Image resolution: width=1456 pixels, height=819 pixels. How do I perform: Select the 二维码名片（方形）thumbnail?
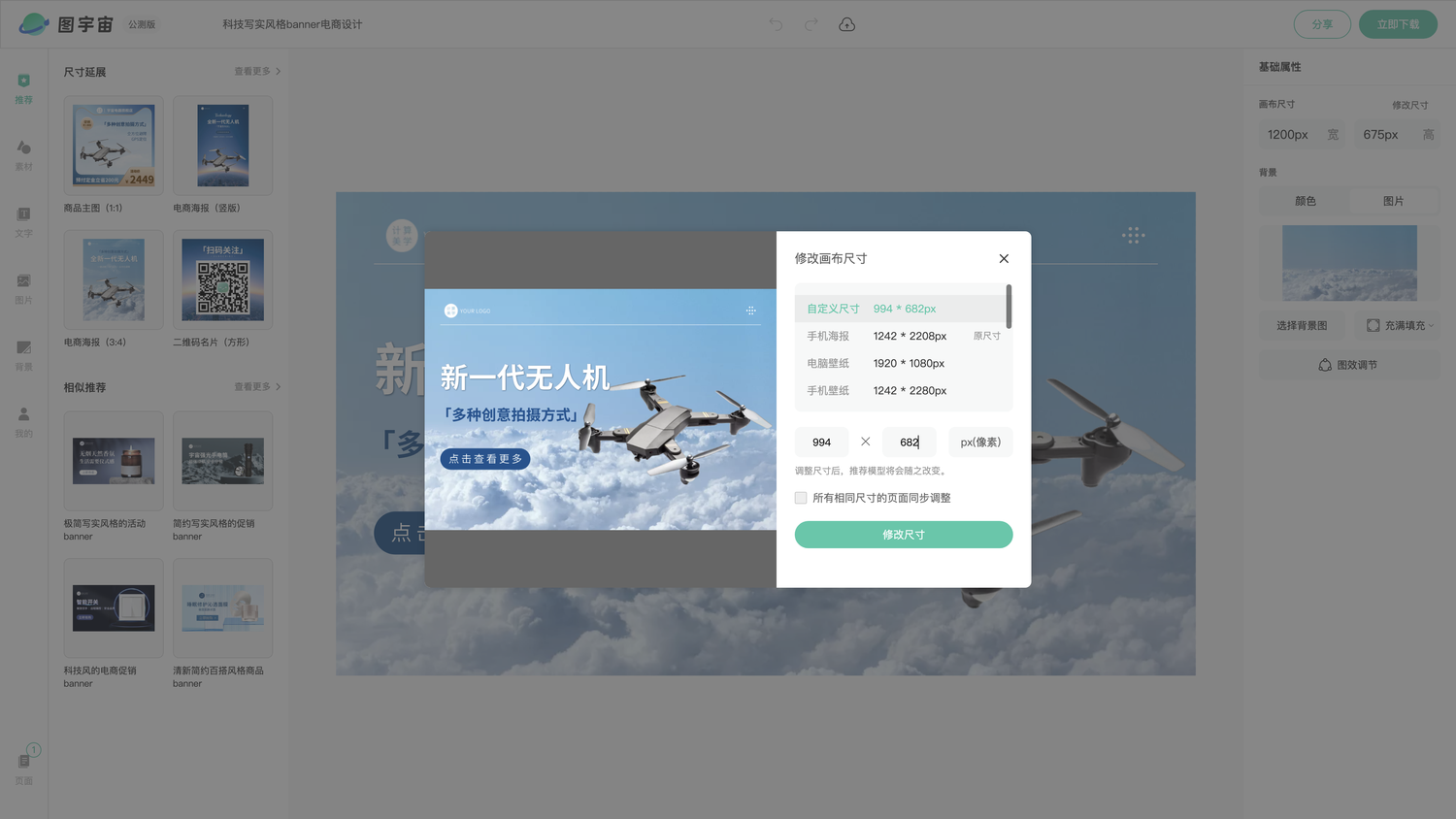pyautogui.click(x=223, y=279)
